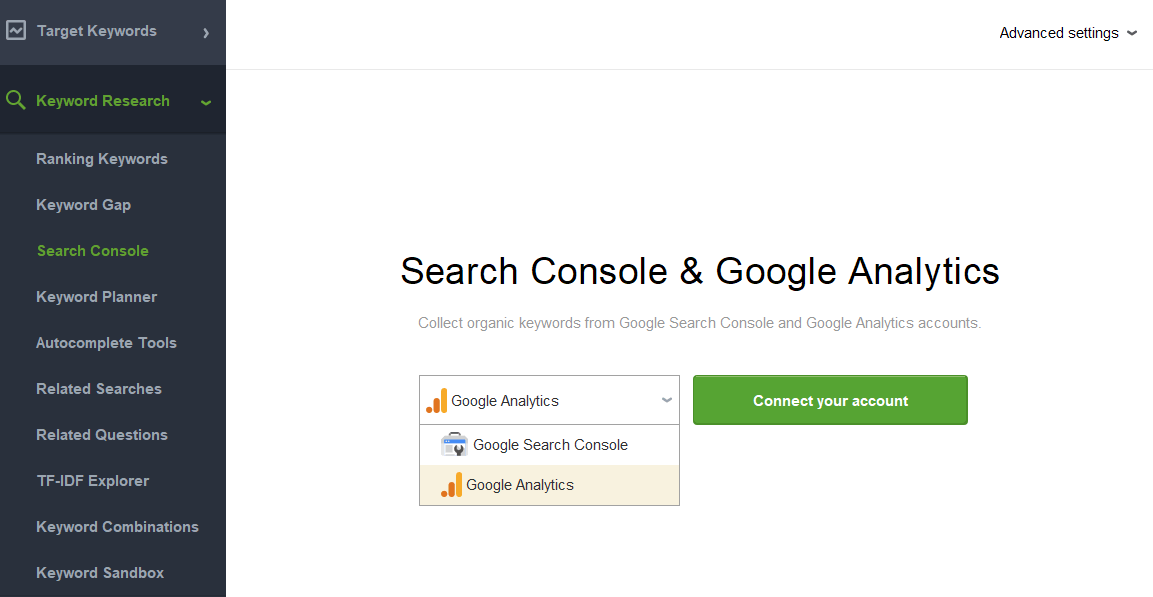This screenshot has width=1153, height=597.
Task: Switch to TF-IDF Explorer
Action: 93,481
